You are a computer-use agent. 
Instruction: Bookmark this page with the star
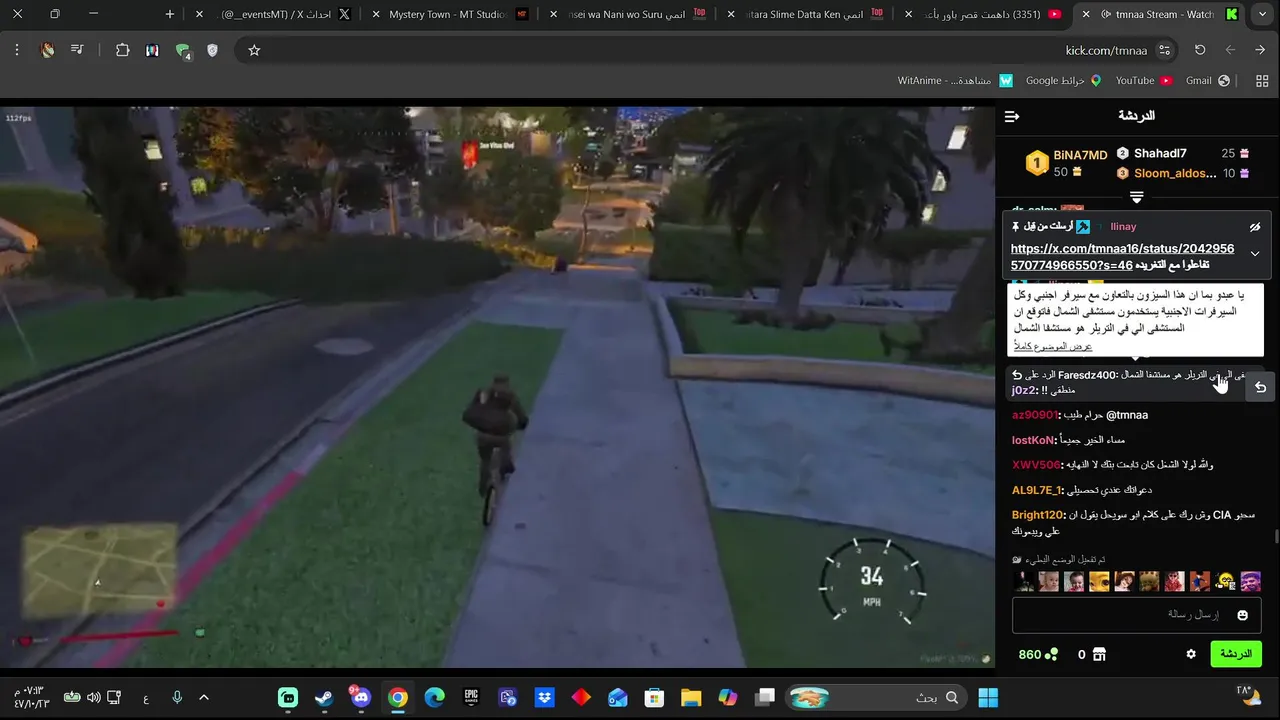point(254,50)
